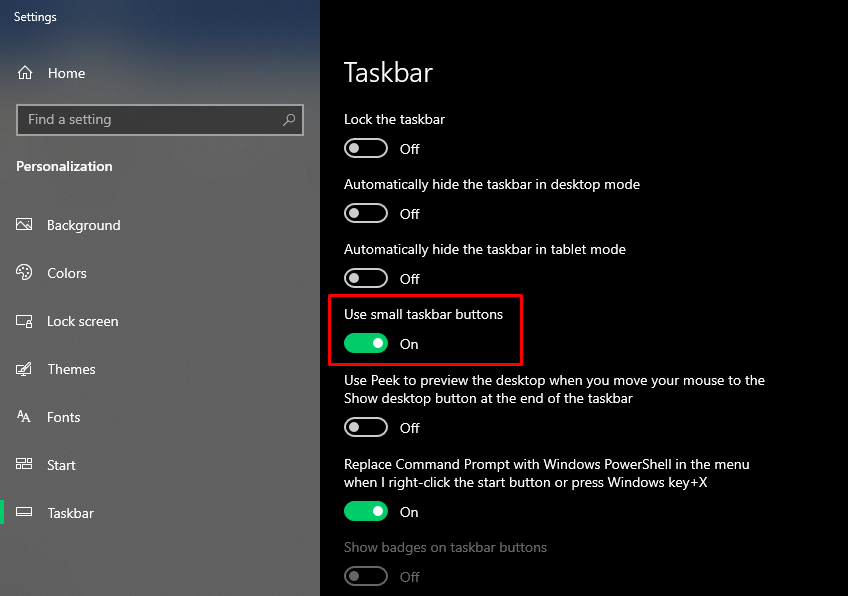This screenshot has width=848, height=596.
Task: Click the Use small taskbar buttons label
Action: [423, 314]
